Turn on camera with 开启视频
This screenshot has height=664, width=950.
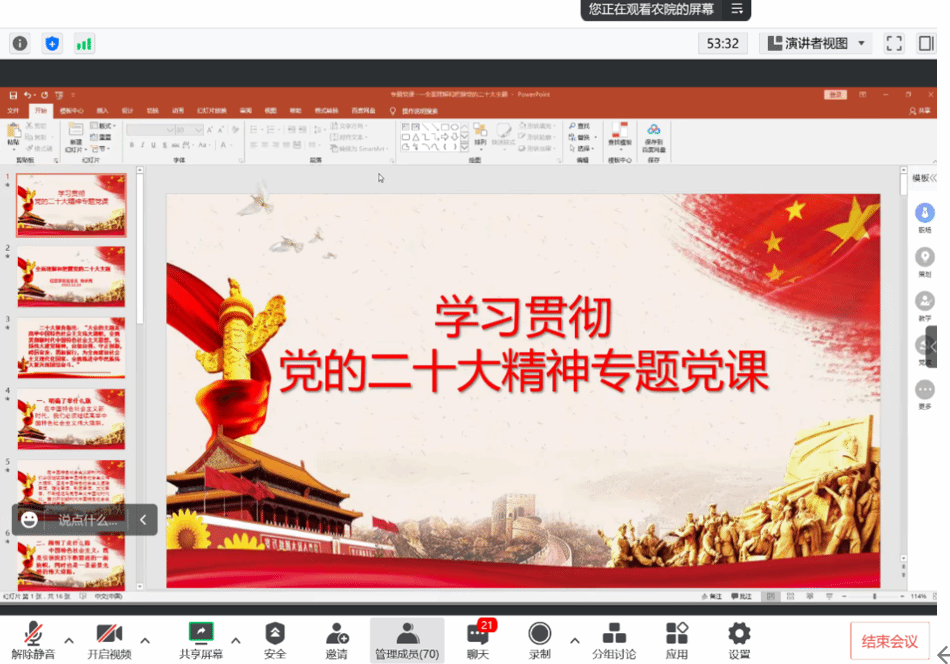[109, 640]
